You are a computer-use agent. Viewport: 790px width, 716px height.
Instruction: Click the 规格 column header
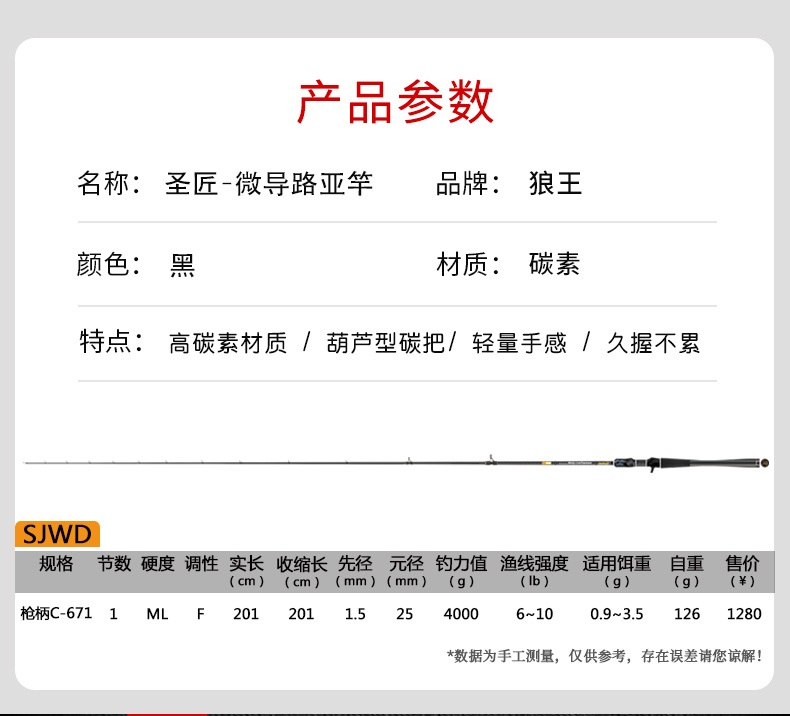[x=56, y=564]
